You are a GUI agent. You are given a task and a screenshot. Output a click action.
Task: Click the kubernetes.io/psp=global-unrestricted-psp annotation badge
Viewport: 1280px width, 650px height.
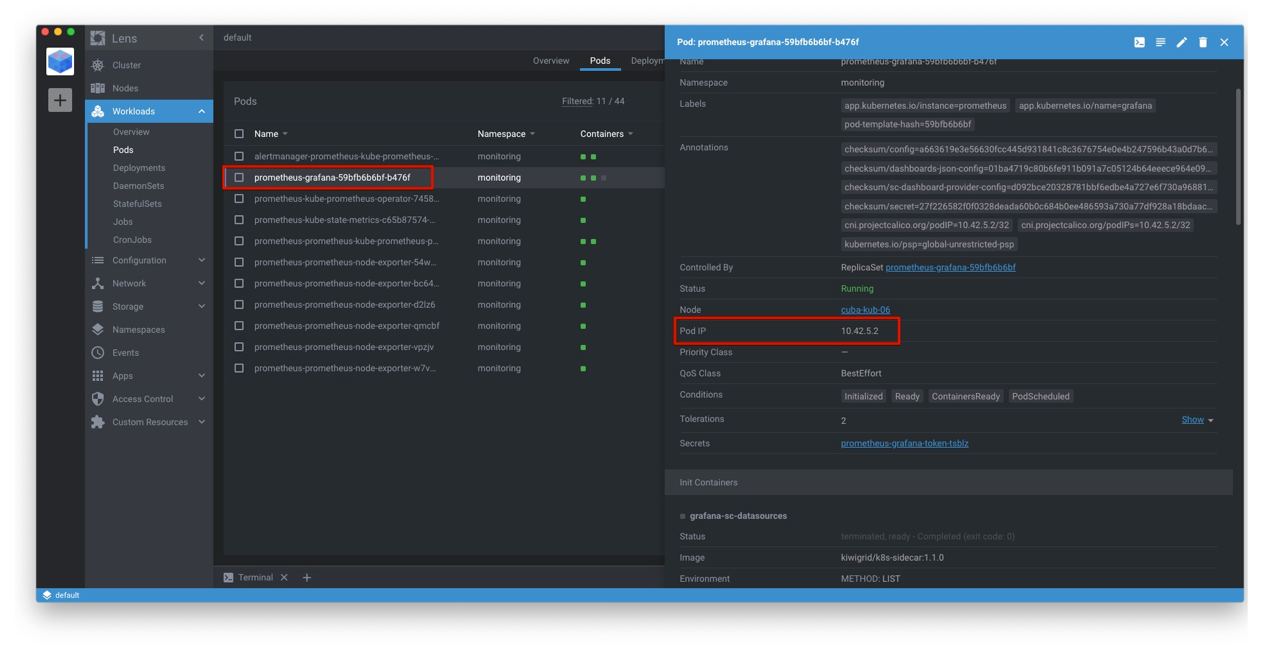pos(929,244)
